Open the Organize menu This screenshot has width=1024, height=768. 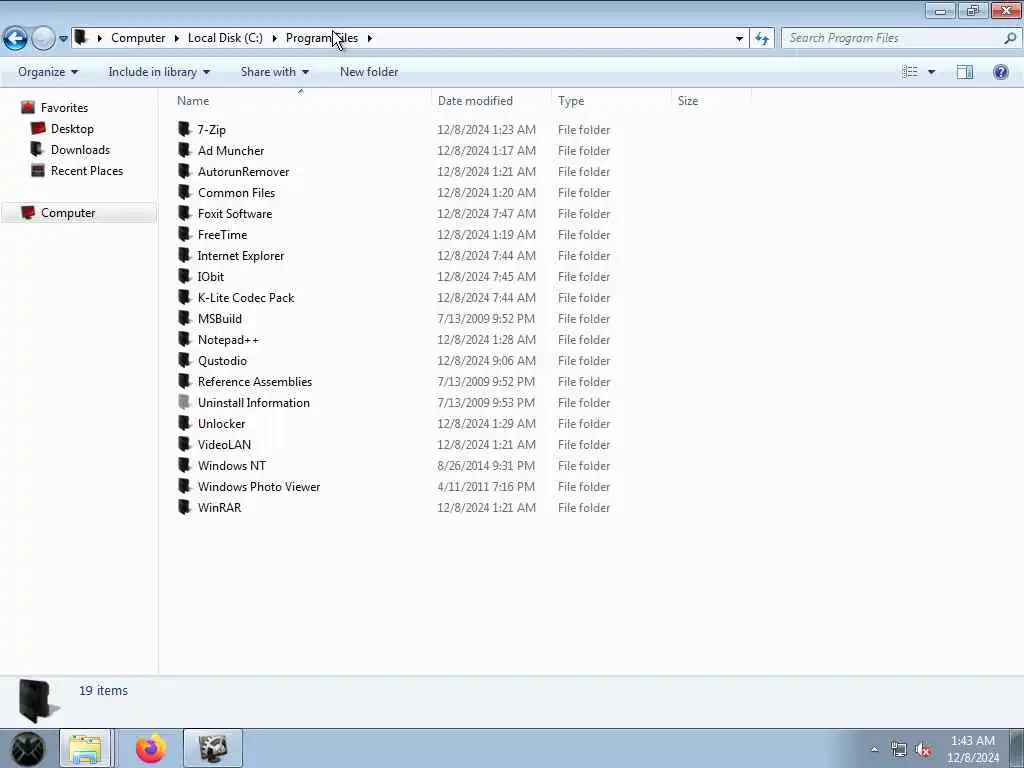(x=48, y=72)
